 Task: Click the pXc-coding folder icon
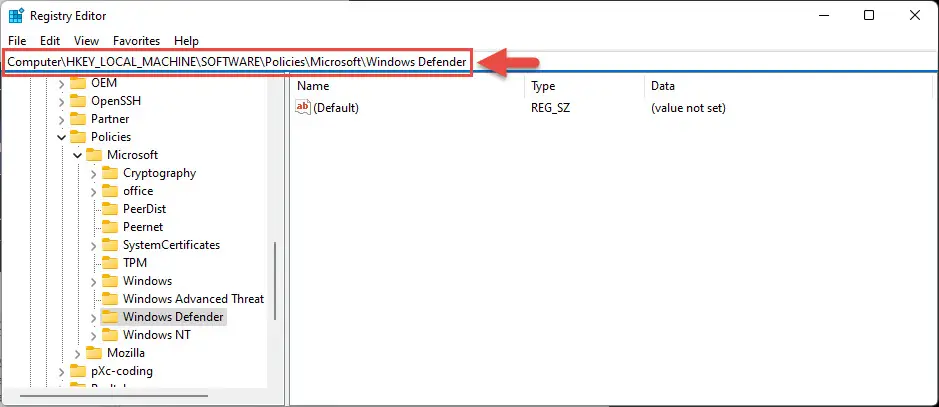point(78,370)
